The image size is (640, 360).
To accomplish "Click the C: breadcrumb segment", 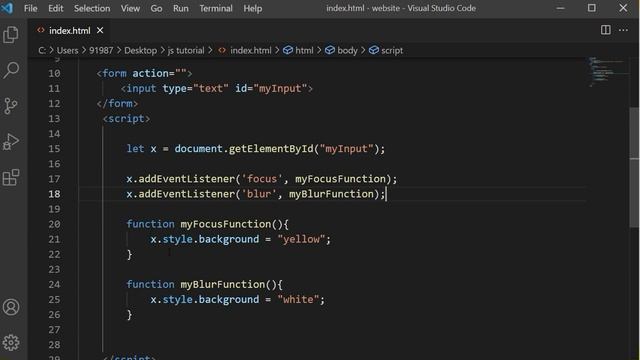I will [x=42, y=50].
